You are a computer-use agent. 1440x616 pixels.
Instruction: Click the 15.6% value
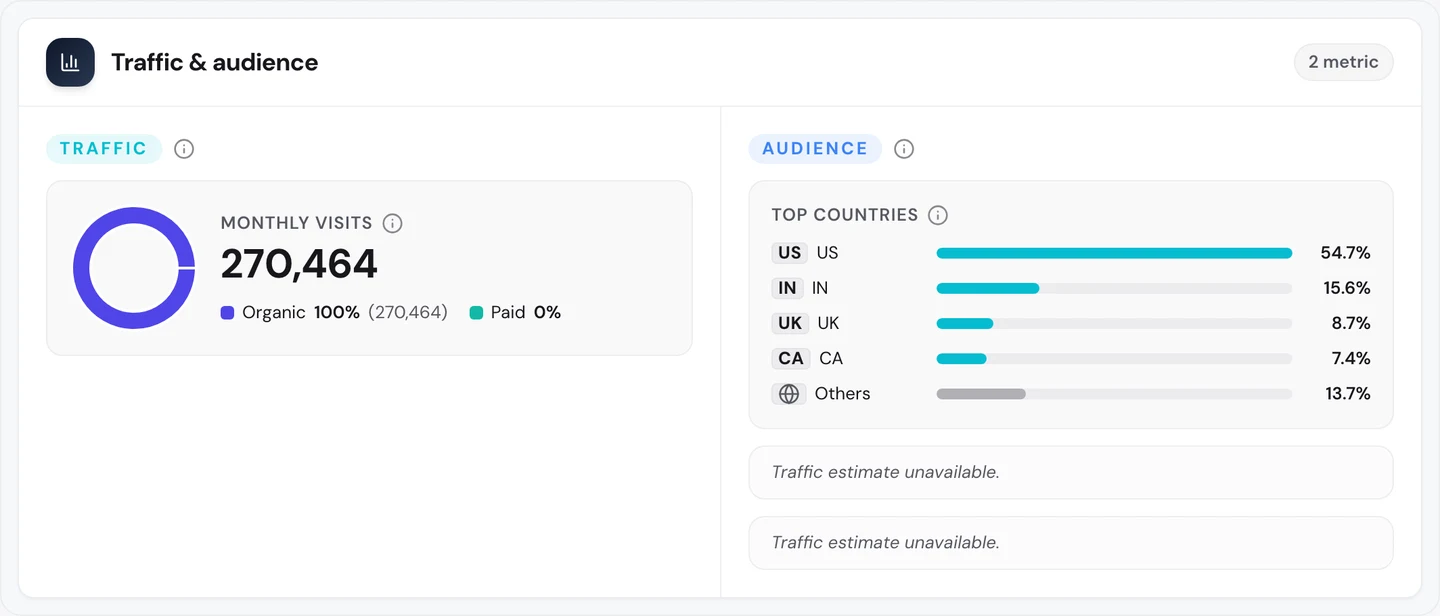coord(1346,288)
